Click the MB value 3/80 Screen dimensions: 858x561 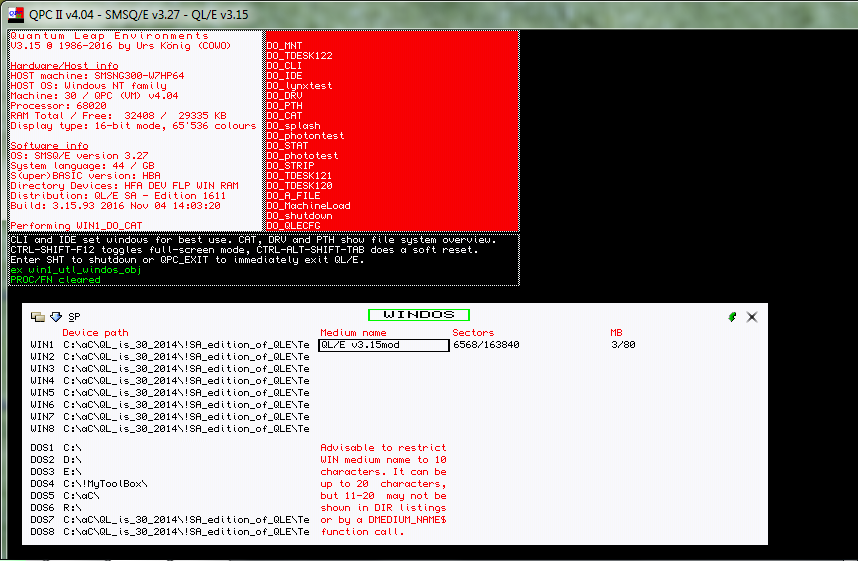tap(623, 345)
